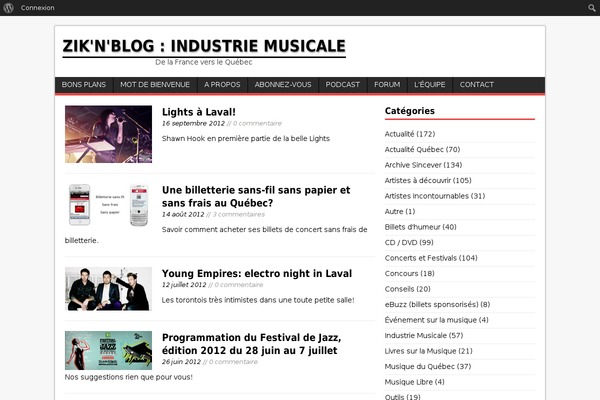Open the Lights à Laval! article
Screen dimensions: 600x400
click(x=199, y=112)
